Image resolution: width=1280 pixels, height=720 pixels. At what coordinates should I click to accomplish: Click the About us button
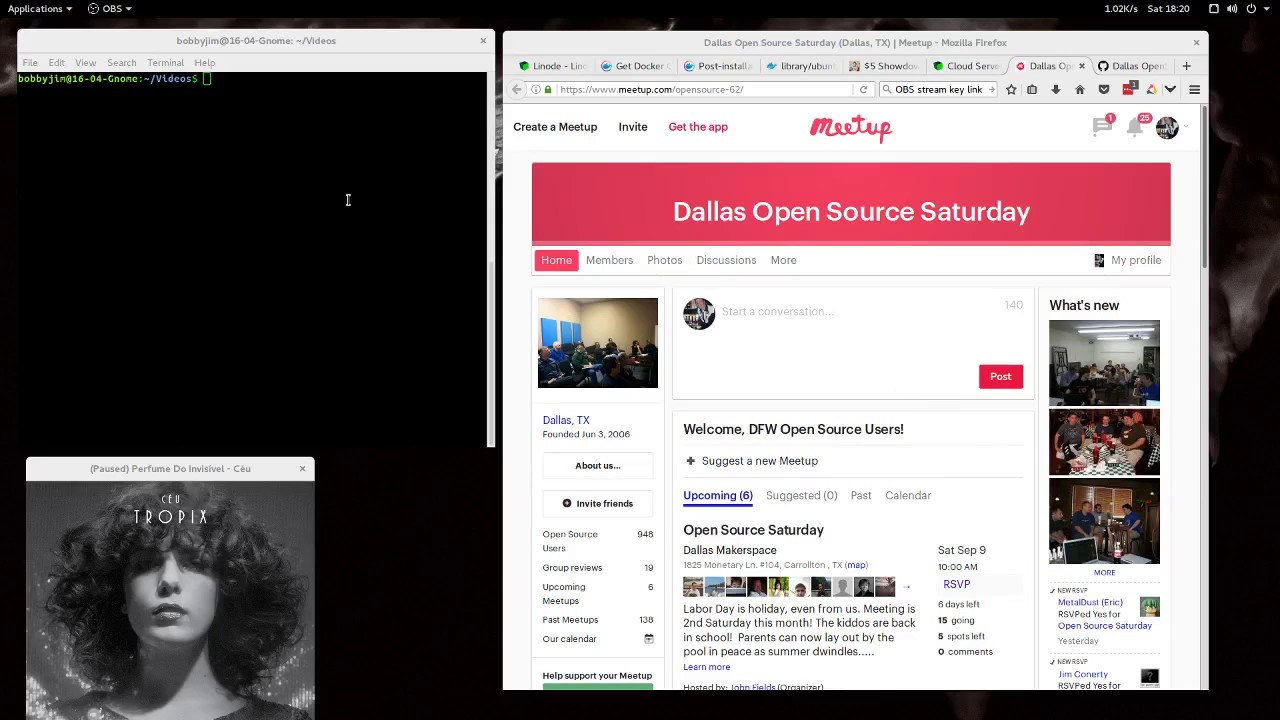(598, 465)
